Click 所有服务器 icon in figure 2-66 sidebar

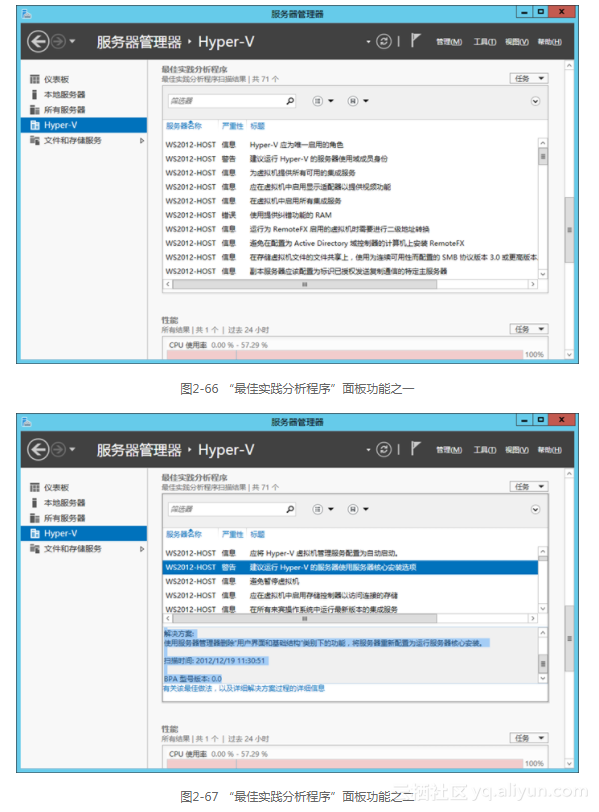pos(35,110)
